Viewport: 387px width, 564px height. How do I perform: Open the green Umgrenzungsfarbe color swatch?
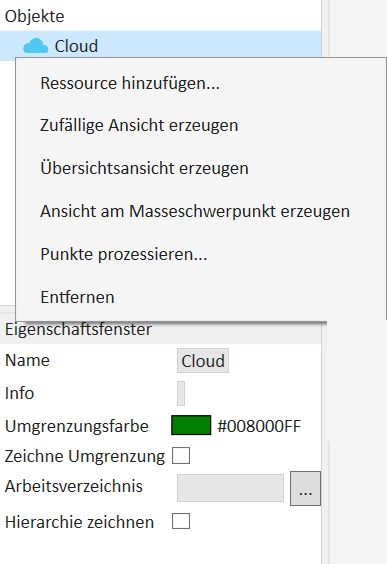[191, 425]
